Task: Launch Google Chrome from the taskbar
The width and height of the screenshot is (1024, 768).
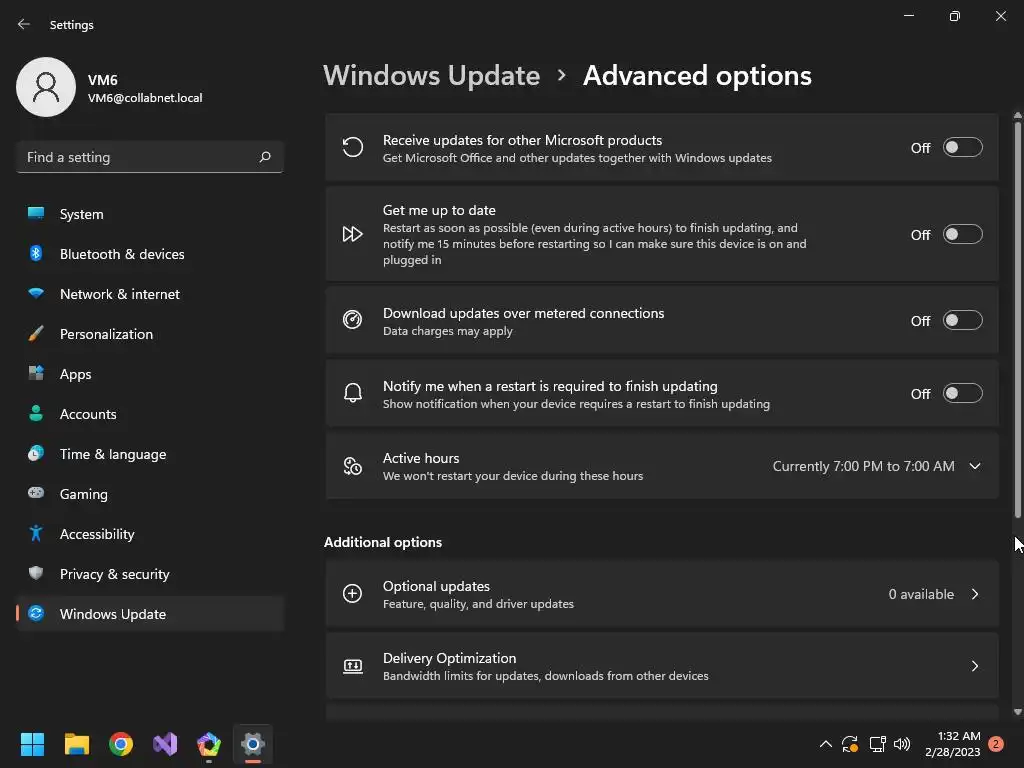Action: (x=121, y=744)
